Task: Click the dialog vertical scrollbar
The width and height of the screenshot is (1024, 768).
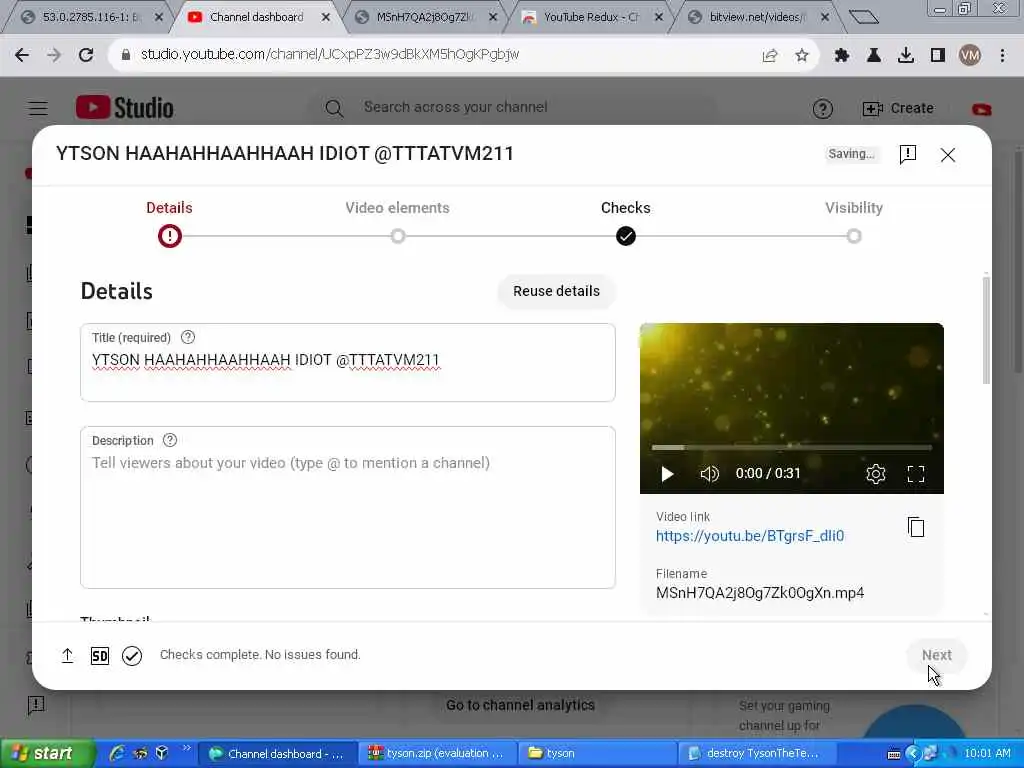Action: [986, 330]
